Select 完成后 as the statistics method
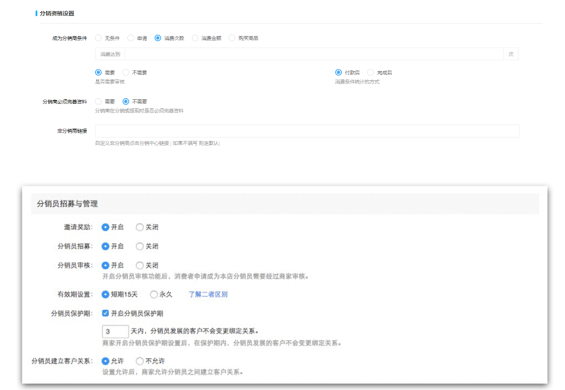This screenshot has height=390, width=565. click(370, 72)
